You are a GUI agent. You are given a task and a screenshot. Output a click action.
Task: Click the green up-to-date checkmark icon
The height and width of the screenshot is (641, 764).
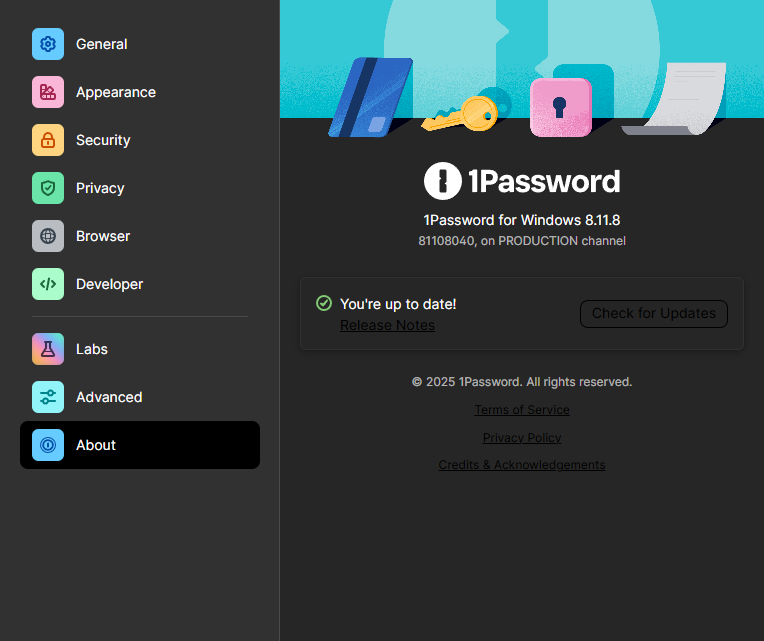click(x=324, y=303)
